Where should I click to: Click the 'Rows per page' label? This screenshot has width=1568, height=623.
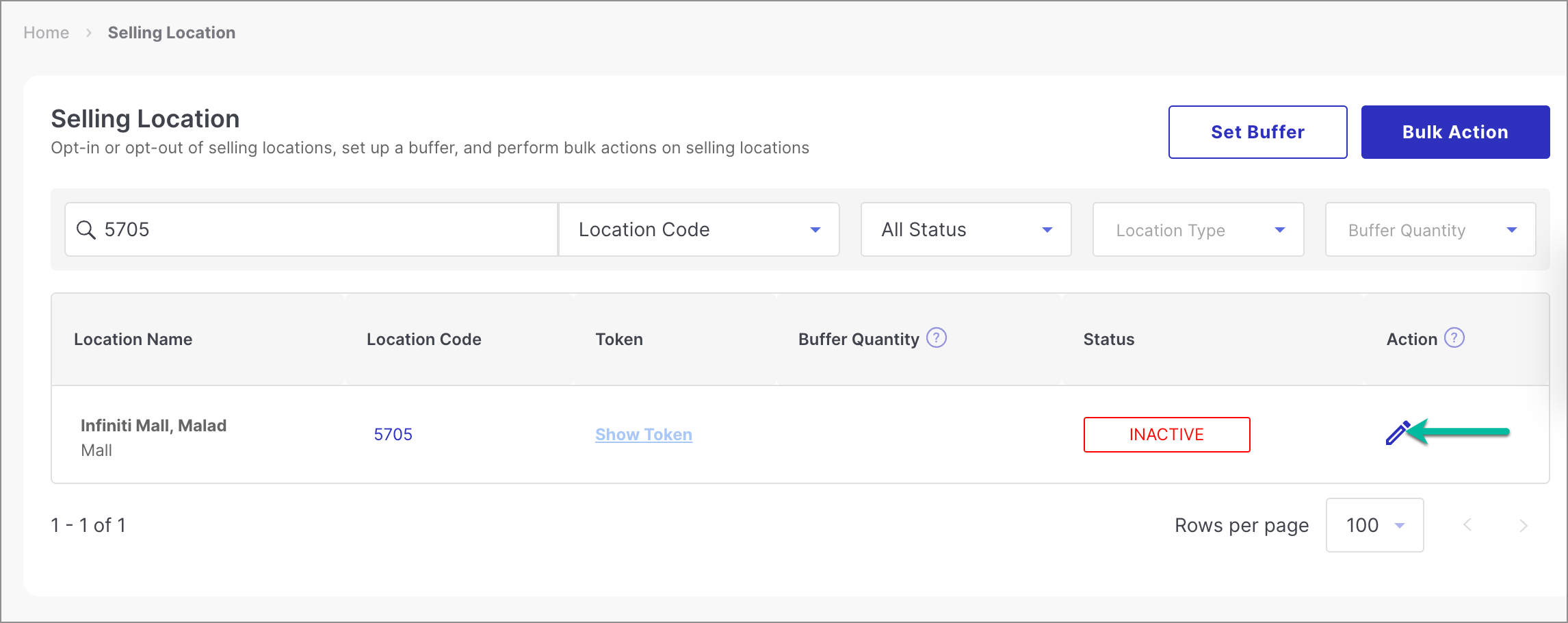pos(1241,526)
